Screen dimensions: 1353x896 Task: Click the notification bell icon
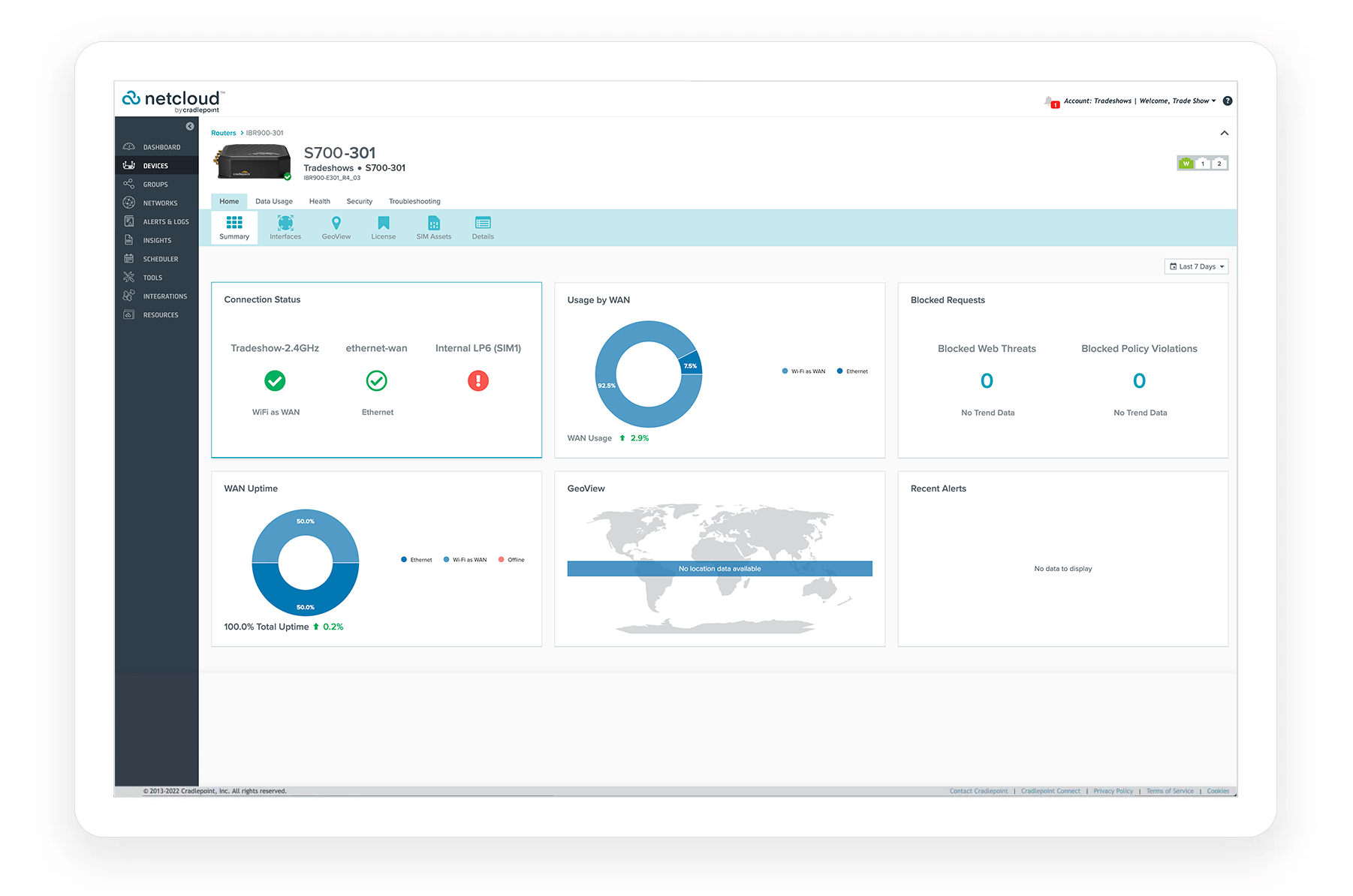[x=1050, y=101]
